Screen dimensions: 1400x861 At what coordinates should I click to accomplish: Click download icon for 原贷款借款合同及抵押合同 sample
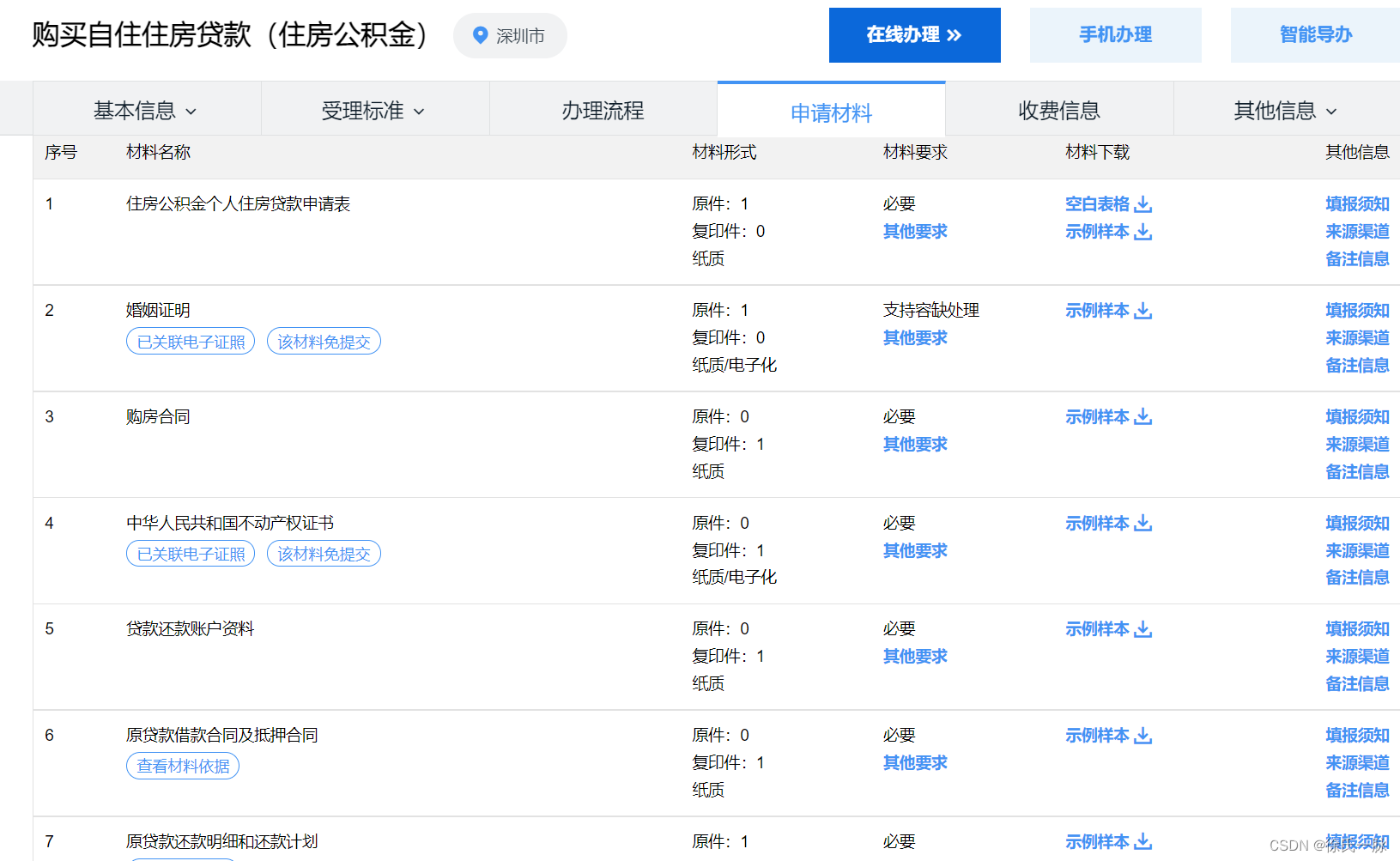click(1143, 736)
